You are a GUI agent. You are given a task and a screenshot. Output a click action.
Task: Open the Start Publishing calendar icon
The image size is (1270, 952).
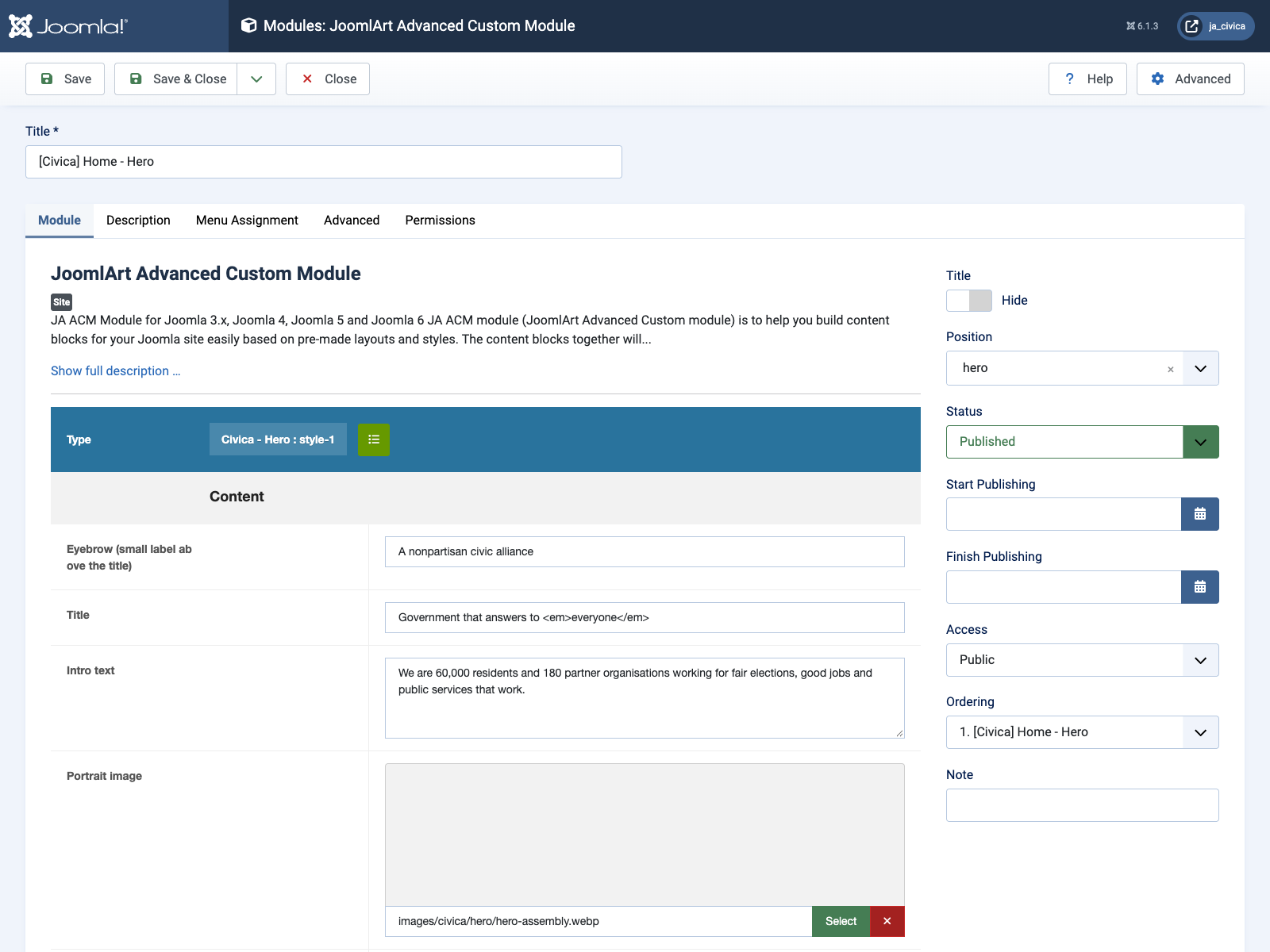click(1200, 514)
